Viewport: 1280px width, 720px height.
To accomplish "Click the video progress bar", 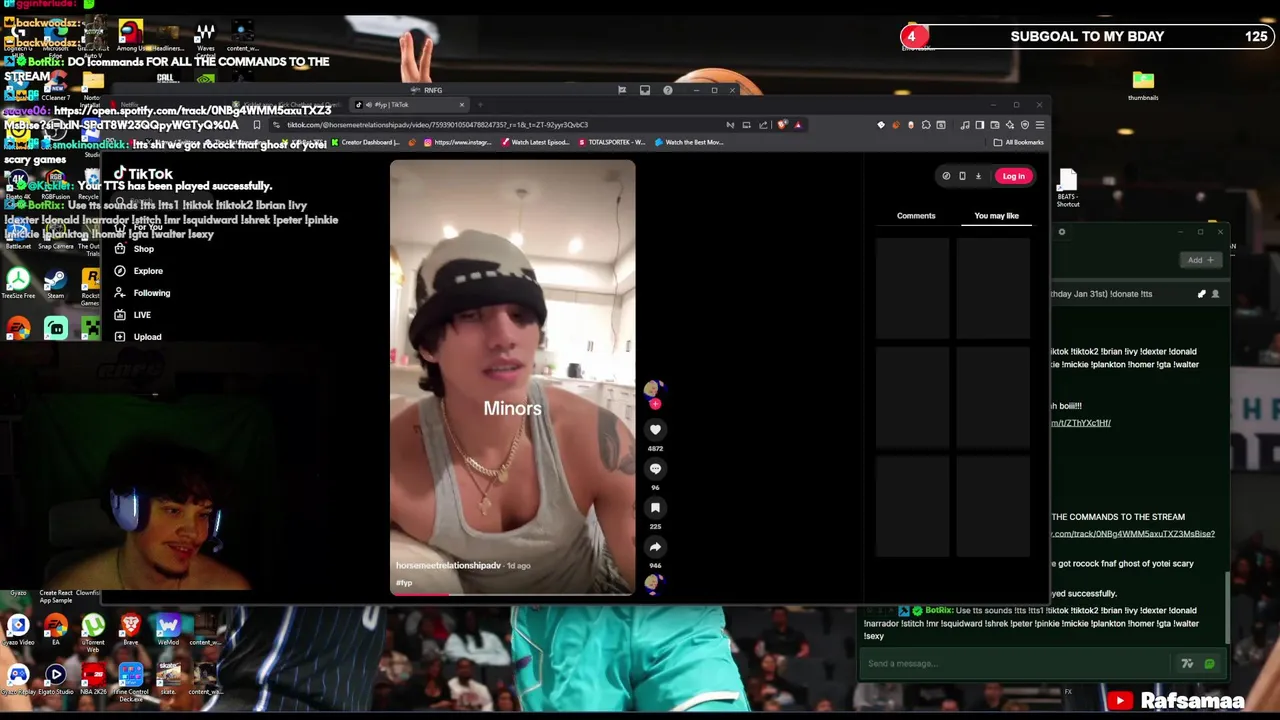I will [512, 593].
